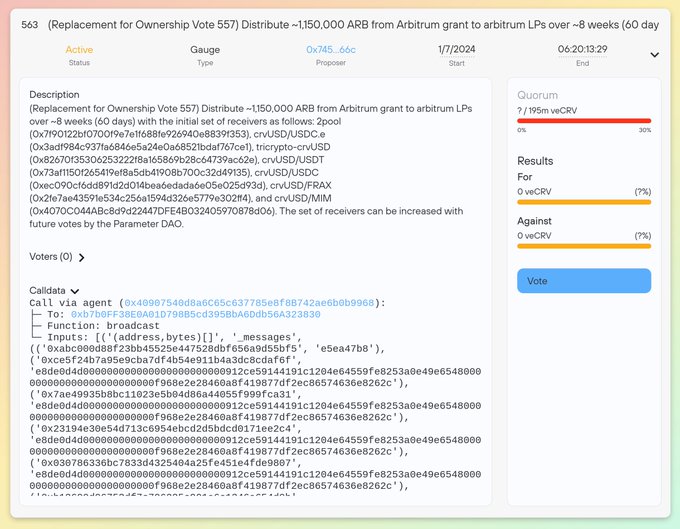This screenshot has width=680, height=529.
Task: Click the blue Vote button
Action: [x=584, y=281]
